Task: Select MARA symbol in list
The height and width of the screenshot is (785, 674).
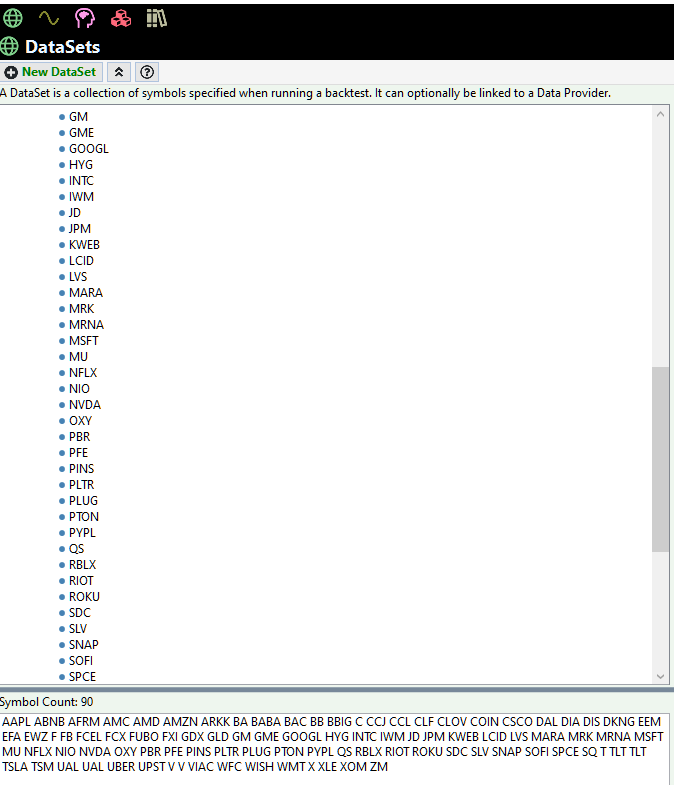Action: pyautogui.click(x=86, y=293)
